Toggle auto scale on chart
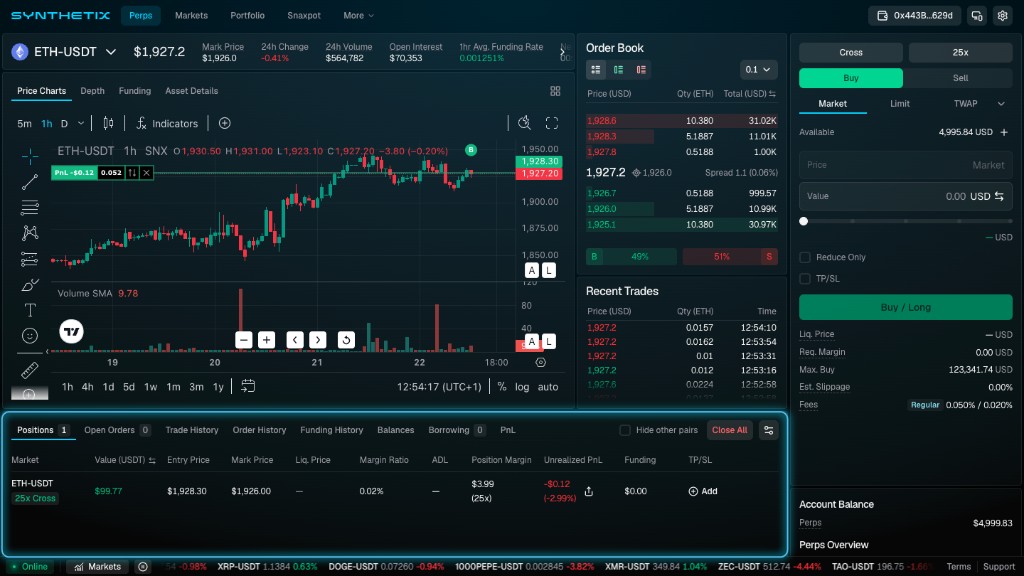 pyautogui.click(x=548, y=387)
